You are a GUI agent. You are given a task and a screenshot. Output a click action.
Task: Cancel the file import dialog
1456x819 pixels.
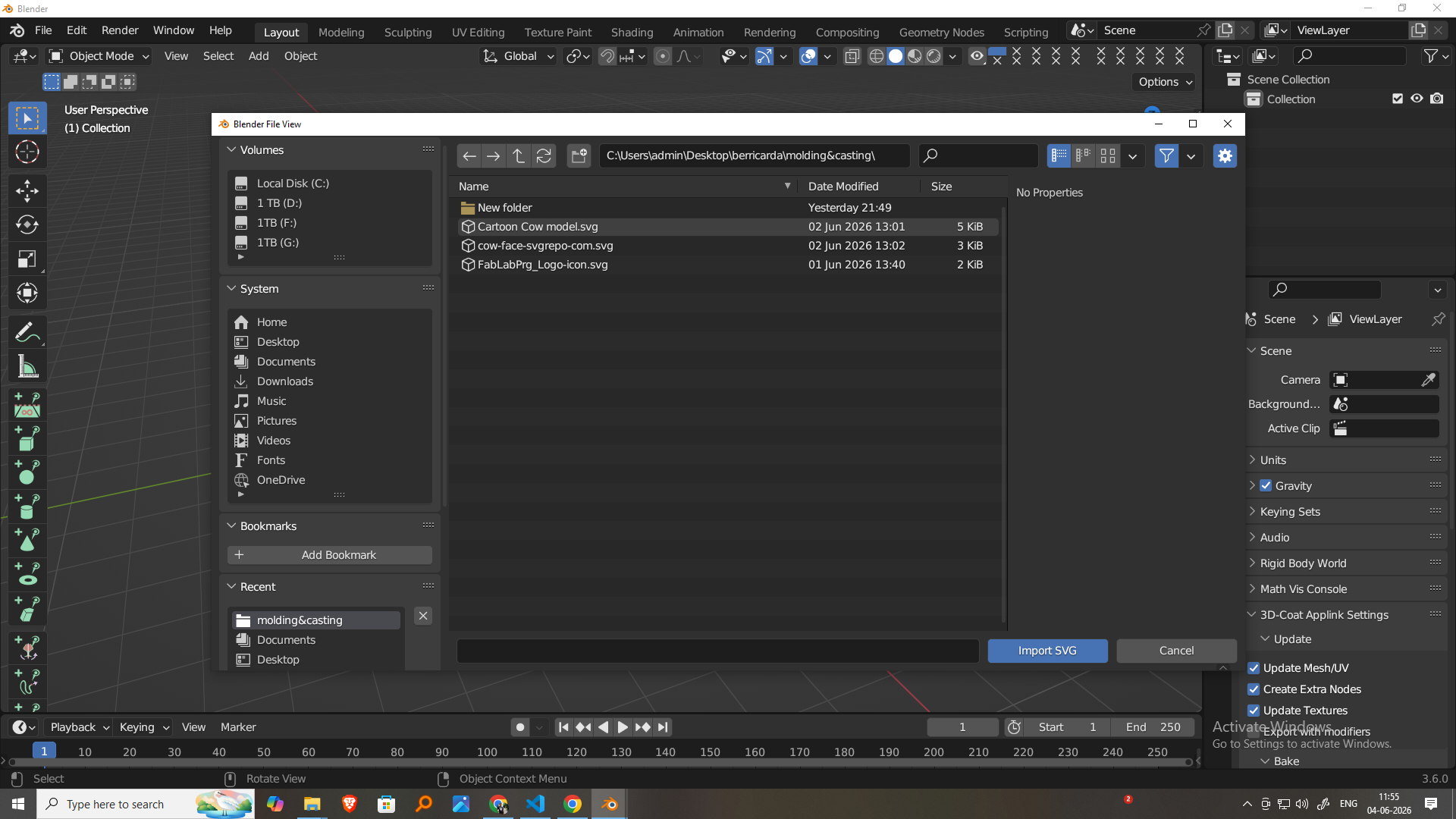point(1176,651)
